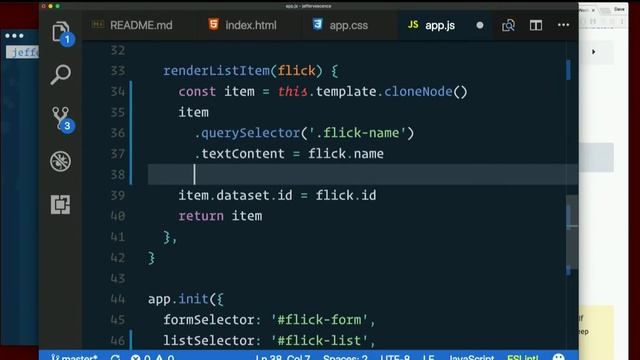
Task: Click on 'app.init' in line 44
Action: (x=178, y=299)
